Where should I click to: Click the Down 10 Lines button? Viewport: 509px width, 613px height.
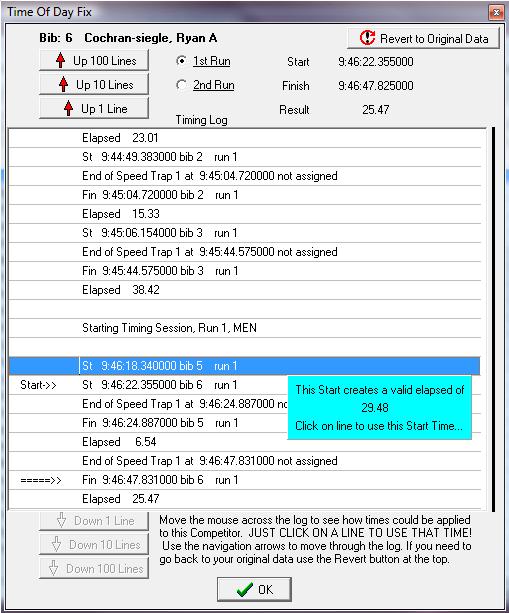[94, 545]
